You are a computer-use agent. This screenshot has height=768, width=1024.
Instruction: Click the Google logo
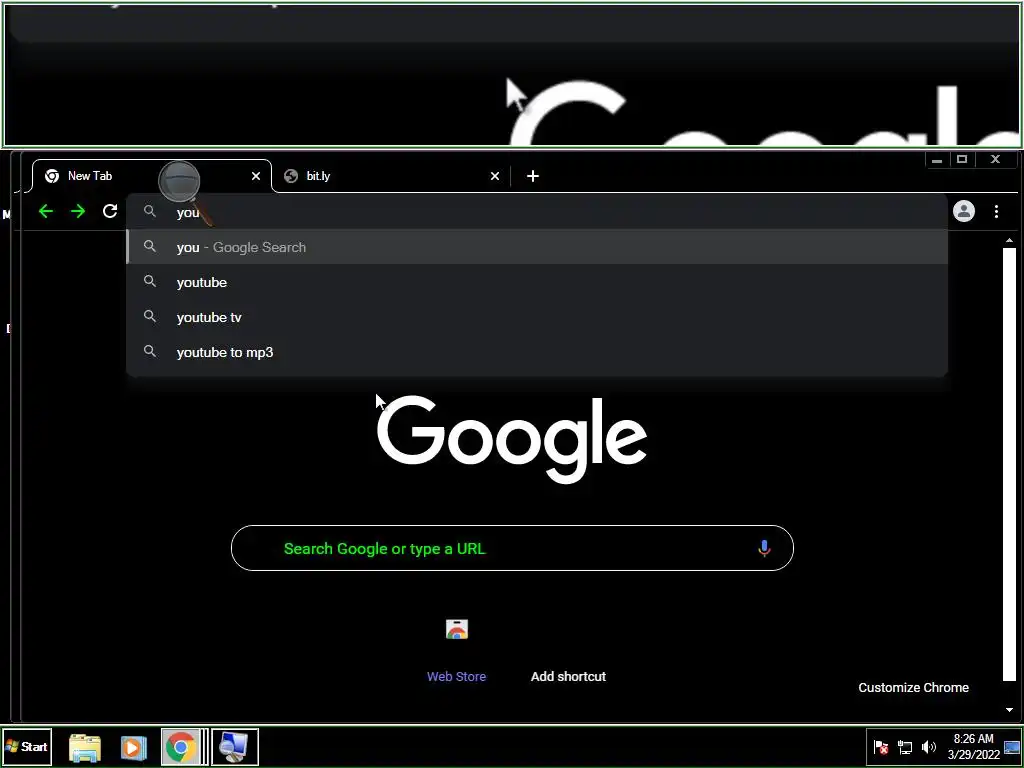(x=512, y=439)
